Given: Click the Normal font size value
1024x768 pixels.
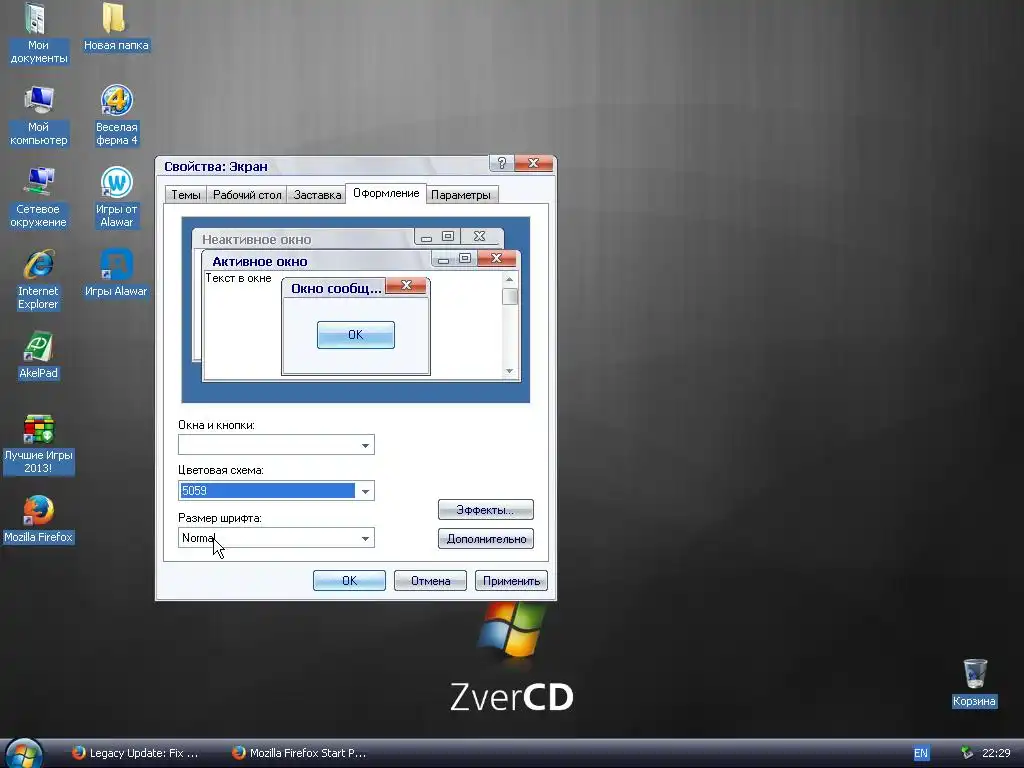Looking at the screenshot, I should [199, 538].
